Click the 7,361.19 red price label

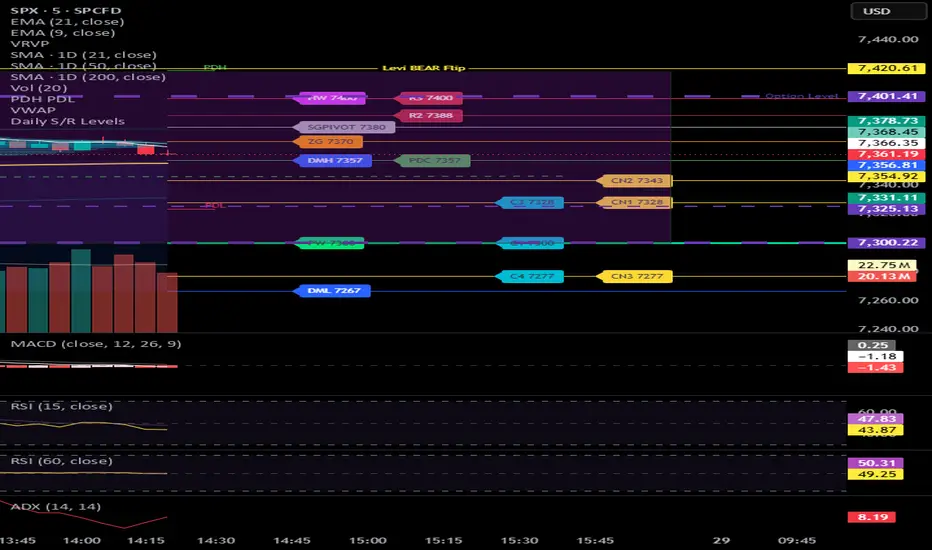[x=886, y=154]
